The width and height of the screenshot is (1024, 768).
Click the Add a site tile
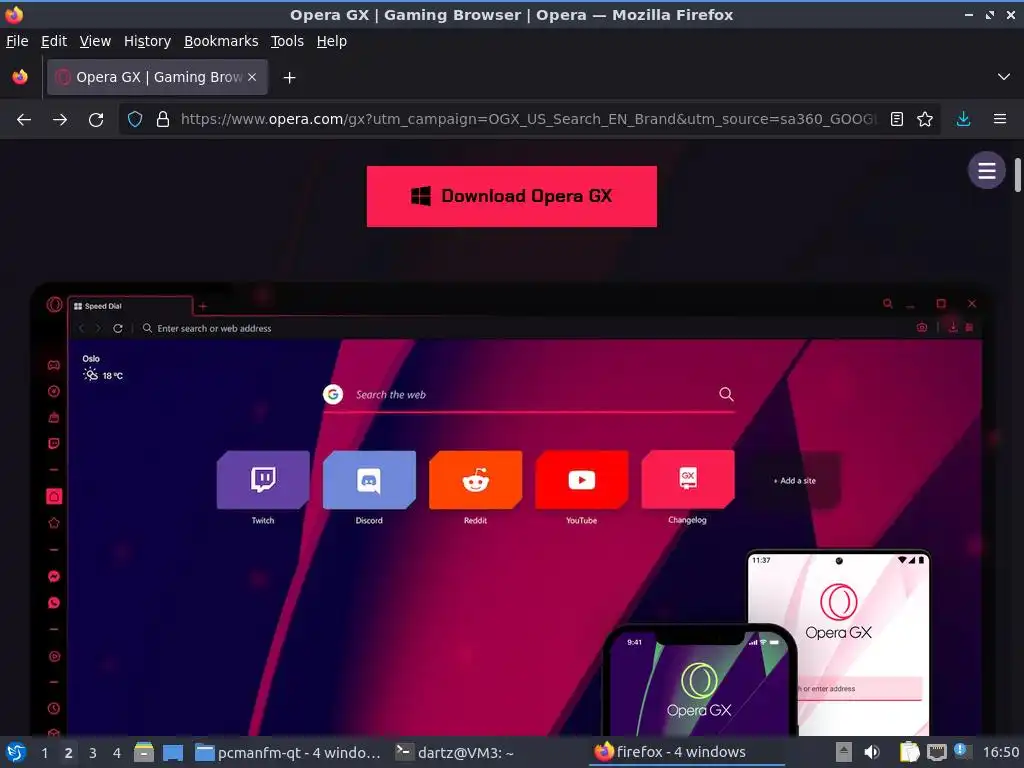pos(794,481)
